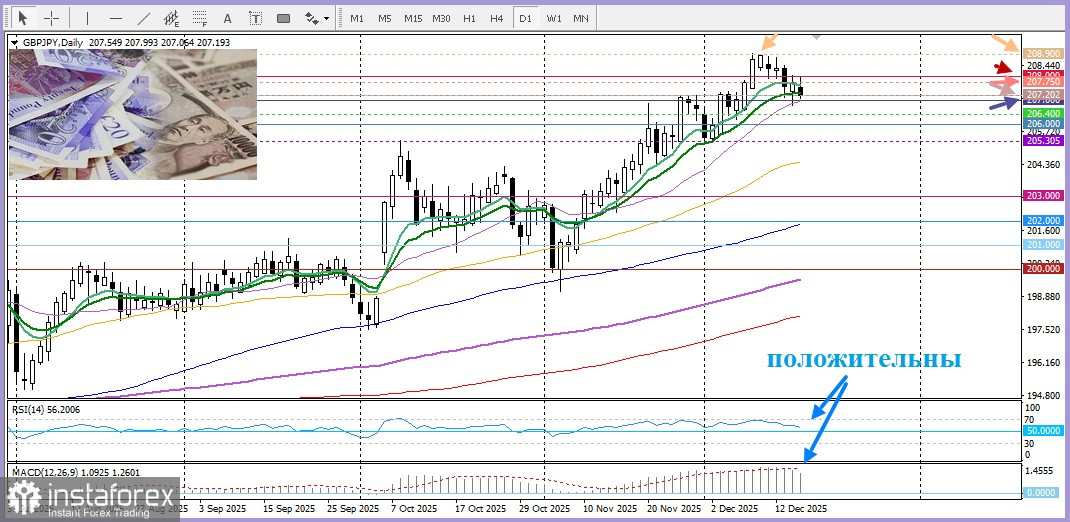The width and height of the screenshot is (1070, 522).
Task: Select the 206.400 green level label
Action: [1042, 113]
